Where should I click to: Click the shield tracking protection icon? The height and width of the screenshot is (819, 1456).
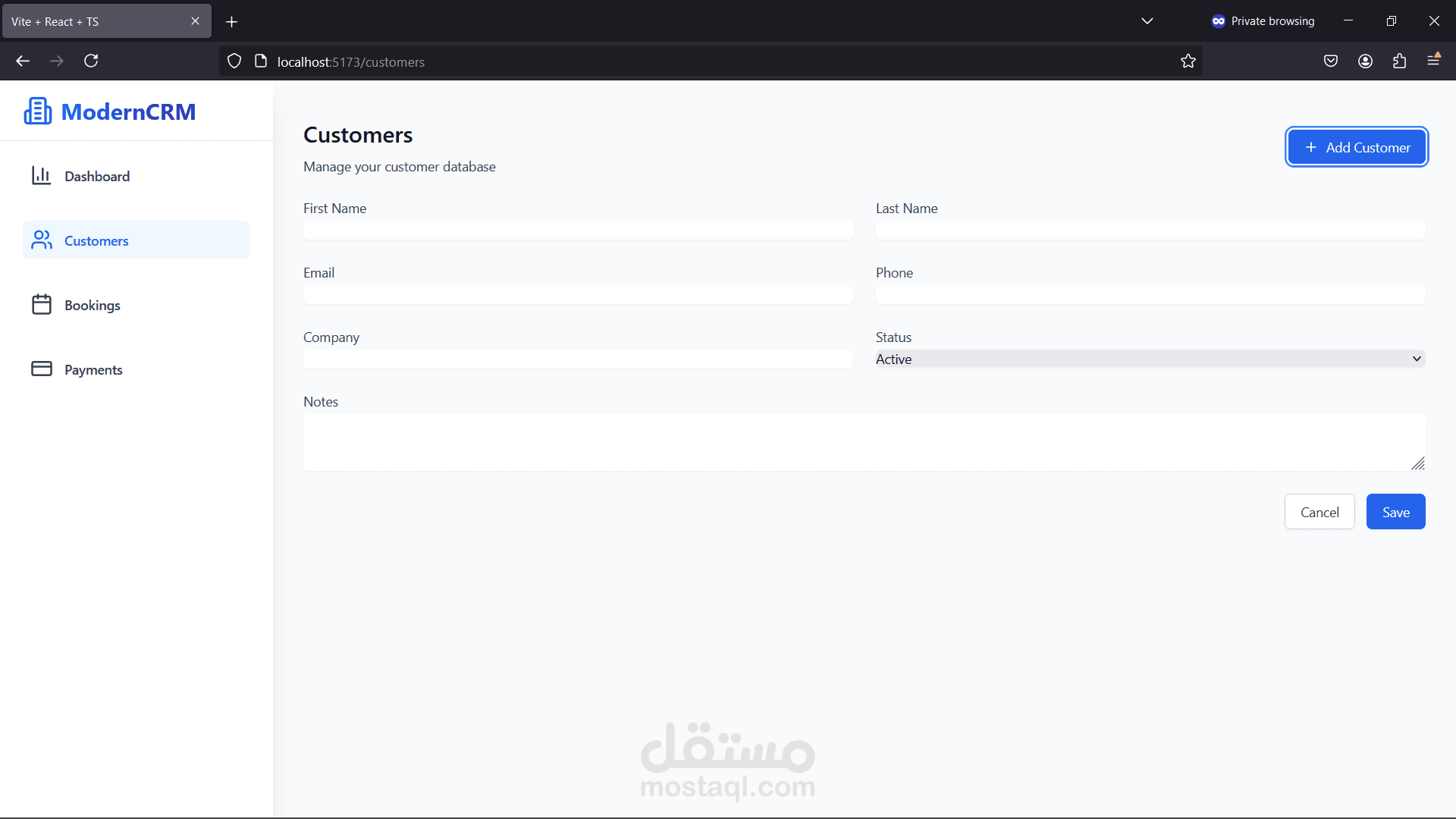coord(234,61)
